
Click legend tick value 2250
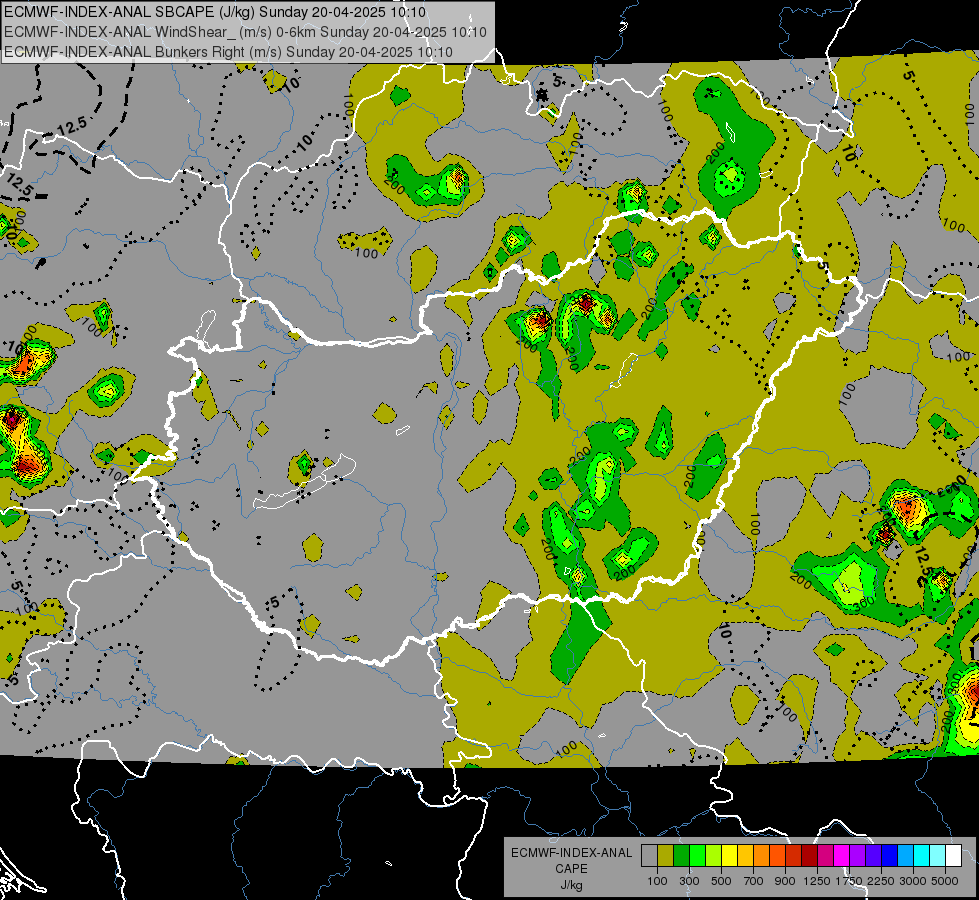click(881, 881)
